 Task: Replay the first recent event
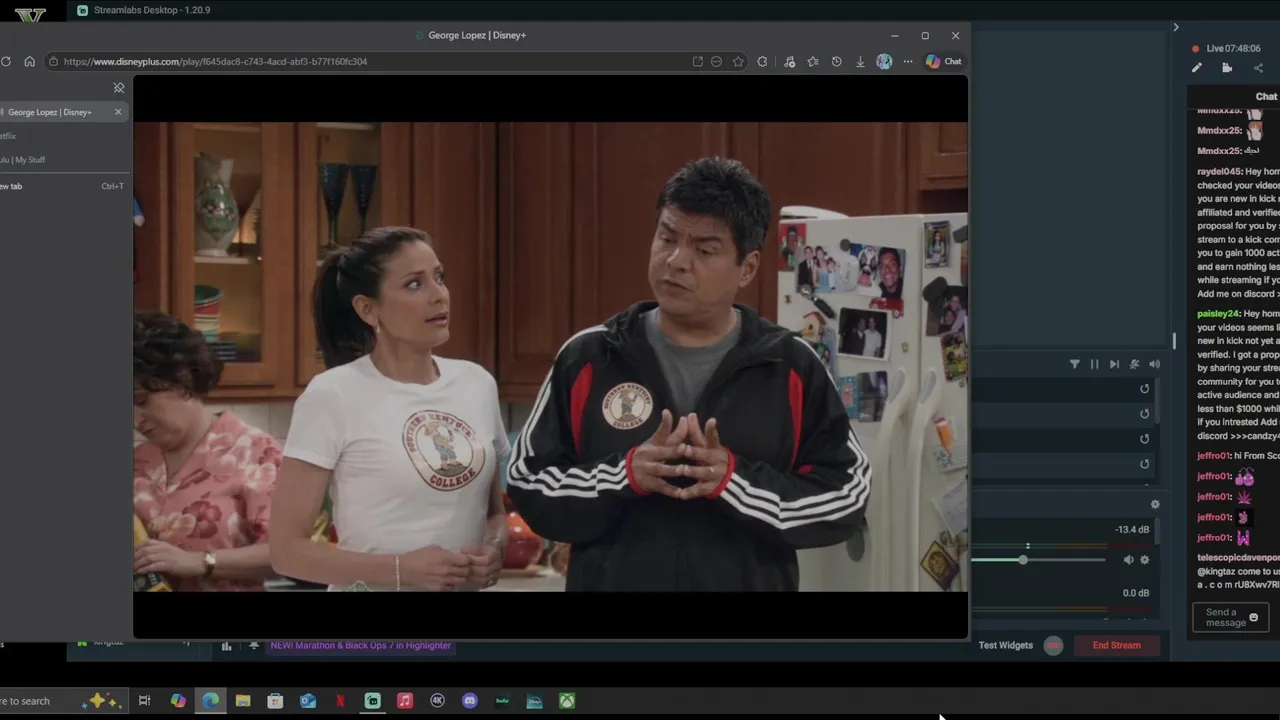click(1144, 389)
